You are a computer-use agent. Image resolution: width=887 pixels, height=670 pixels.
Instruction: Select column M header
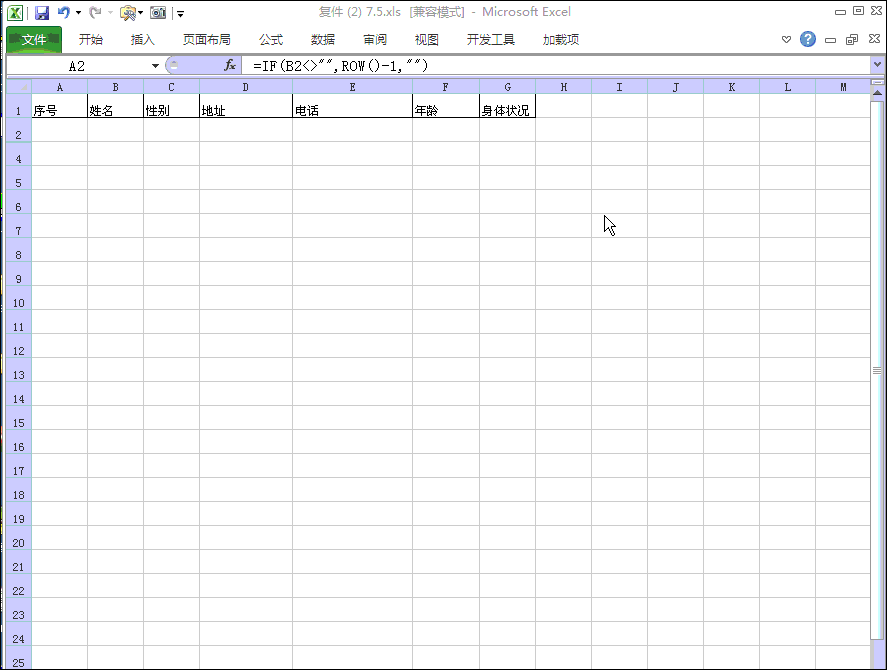coord(843,87)
